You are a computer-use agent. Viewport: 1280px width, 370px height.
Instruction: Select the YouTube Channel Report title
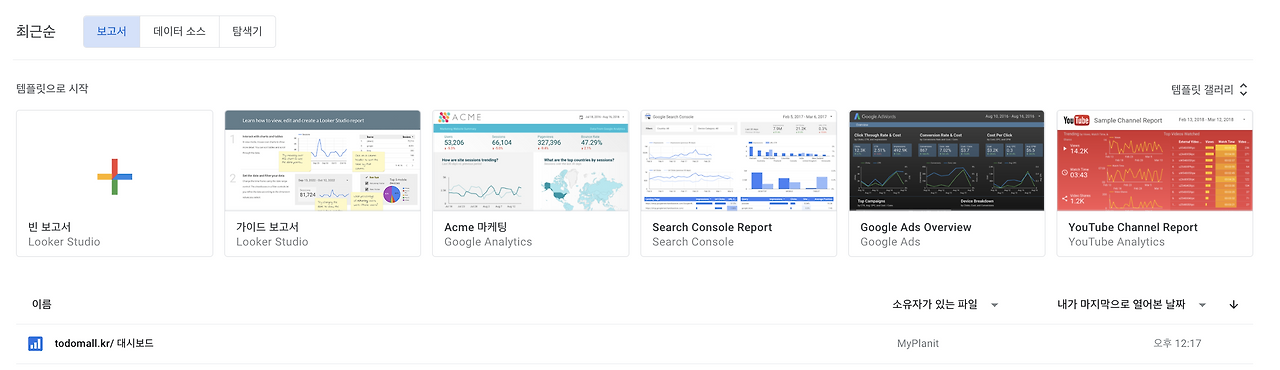tap(1133, 227)
